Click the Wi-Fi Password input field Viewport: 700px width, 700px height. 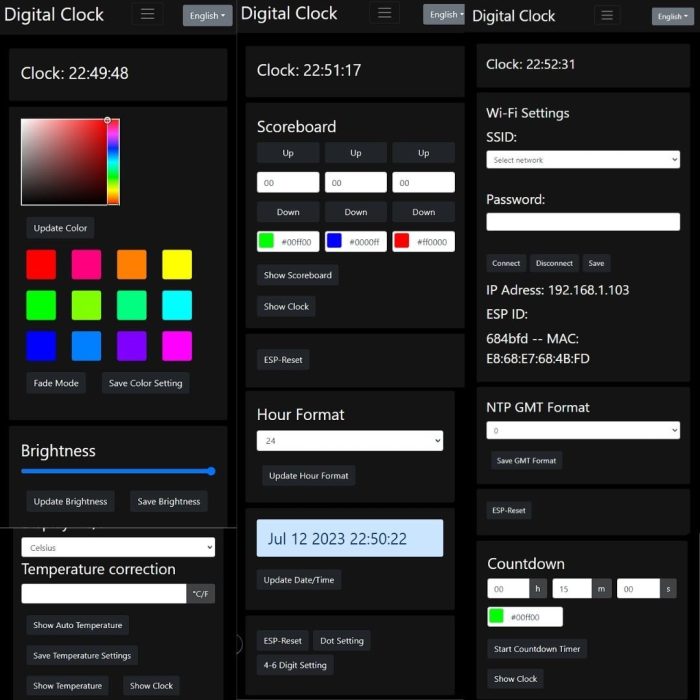(583, 222)
